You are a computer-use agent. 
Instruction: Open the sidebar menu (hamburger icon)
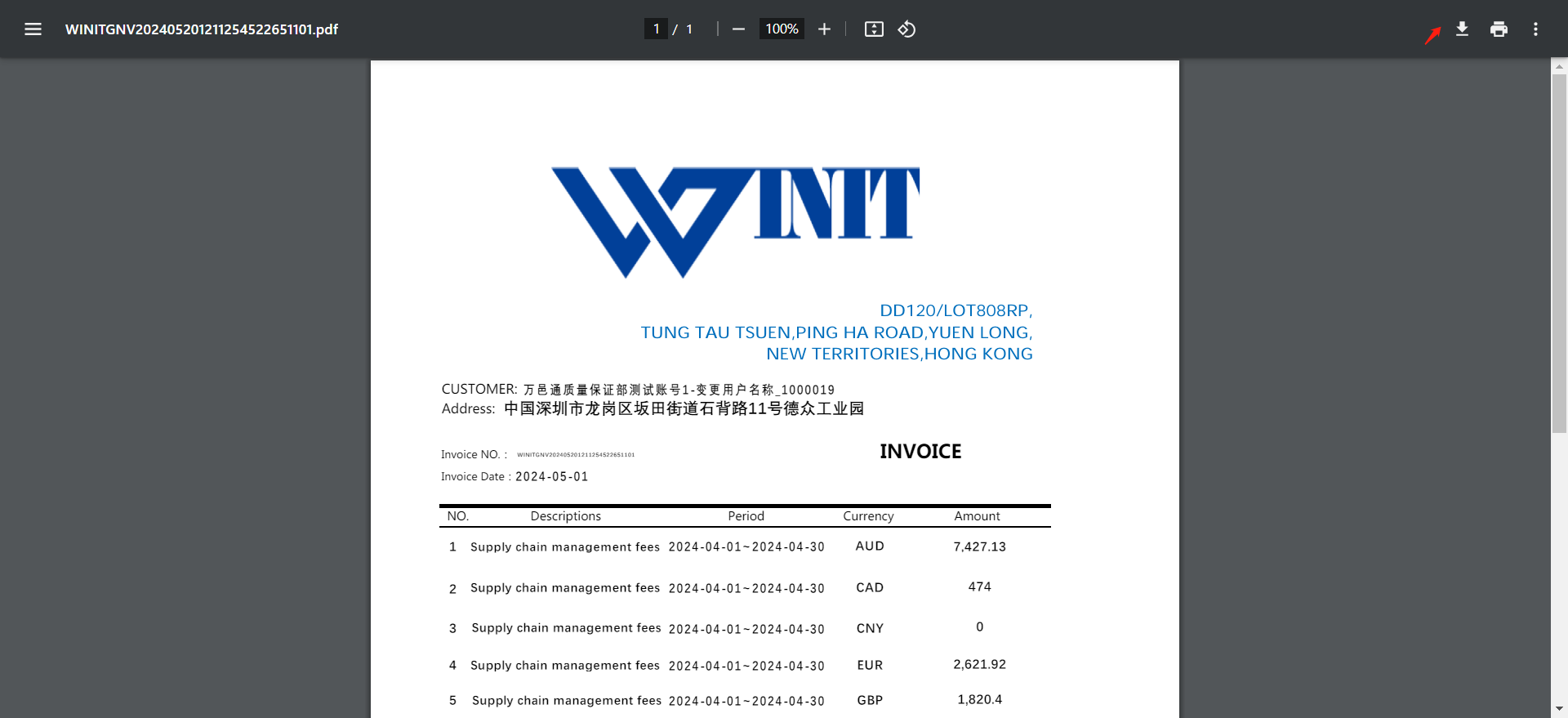point(33,29)
